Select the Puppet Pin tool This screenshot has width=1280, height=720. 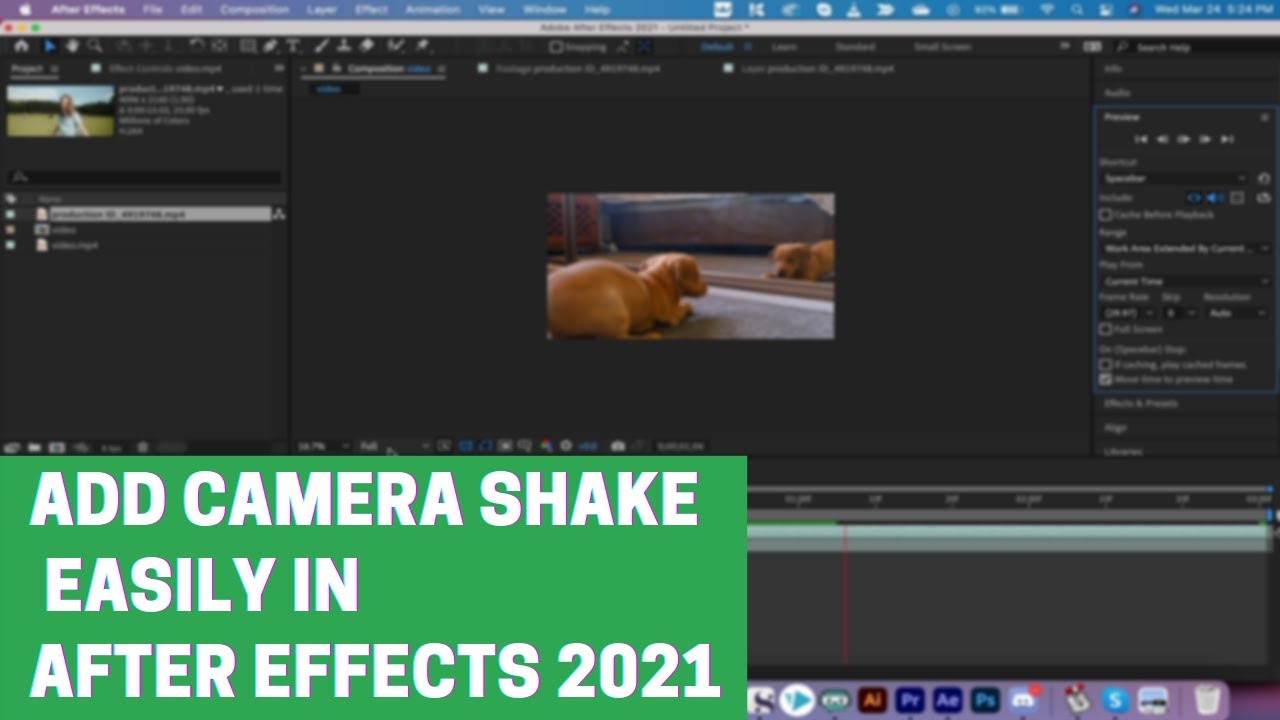click(x=422, y=46)
